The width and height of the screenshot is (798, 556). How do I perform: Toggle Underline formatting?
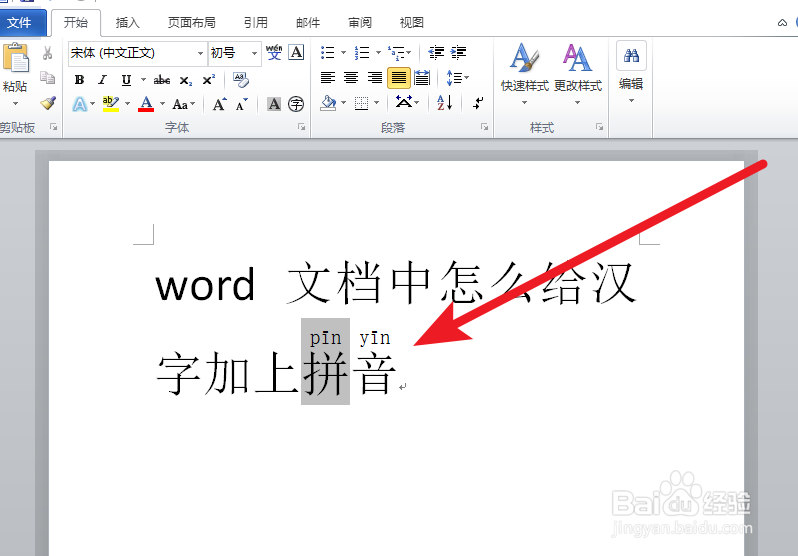tap(126, 80)
